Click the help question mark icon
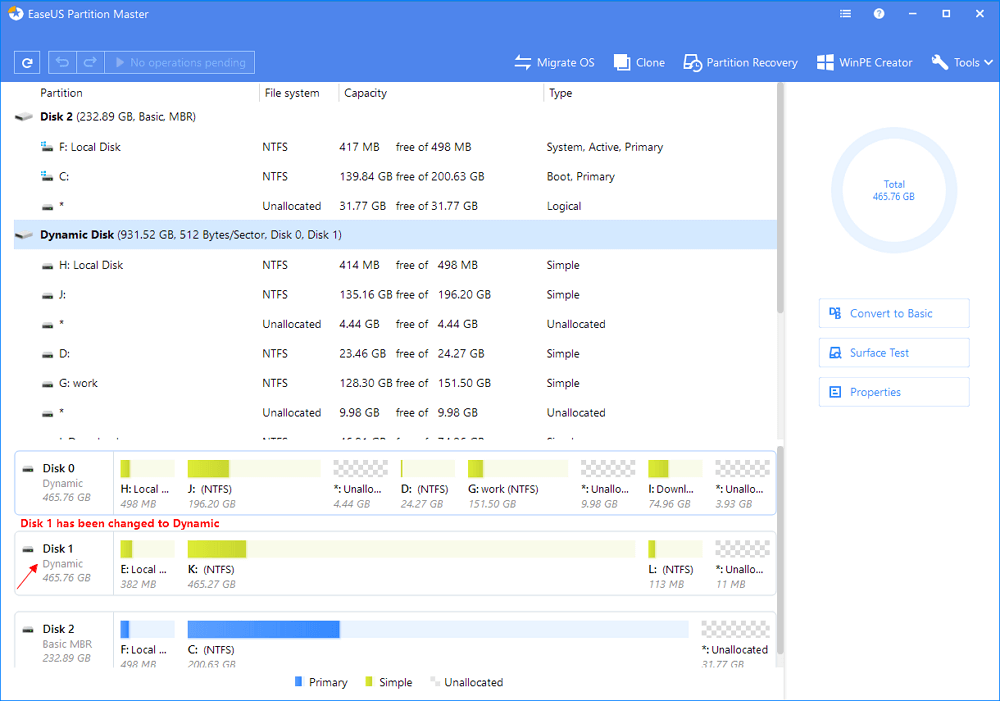 879,15
